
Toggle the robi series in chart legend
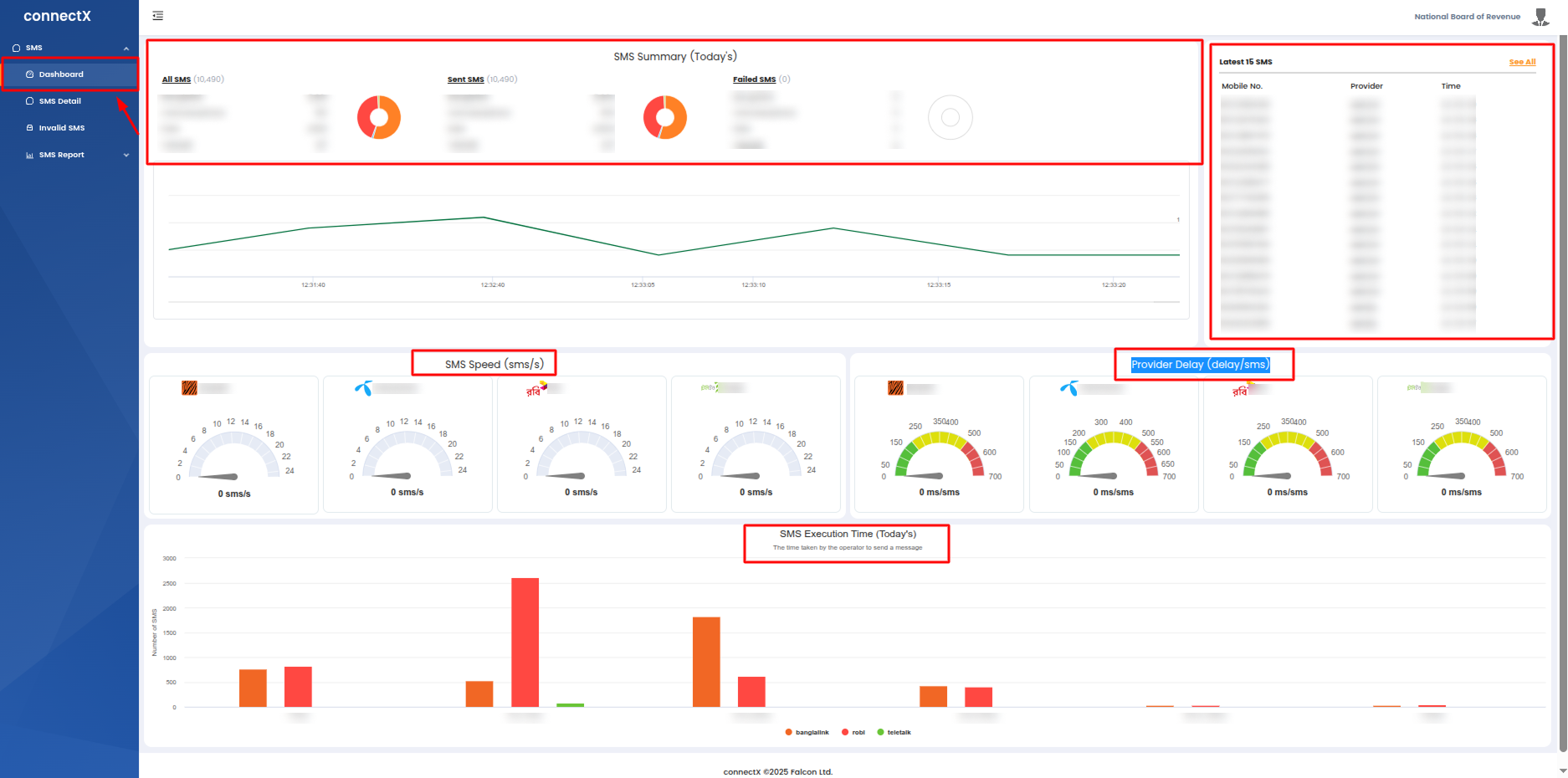pyautogui.click(x=853, y=732)
